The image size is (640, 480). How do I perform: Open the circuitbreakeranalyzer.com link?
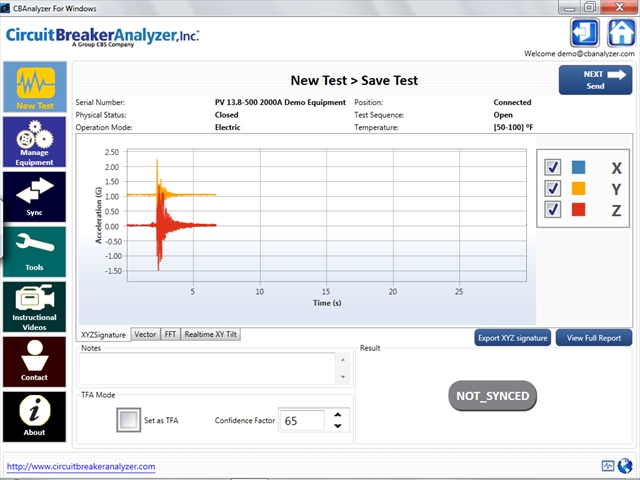81,467
